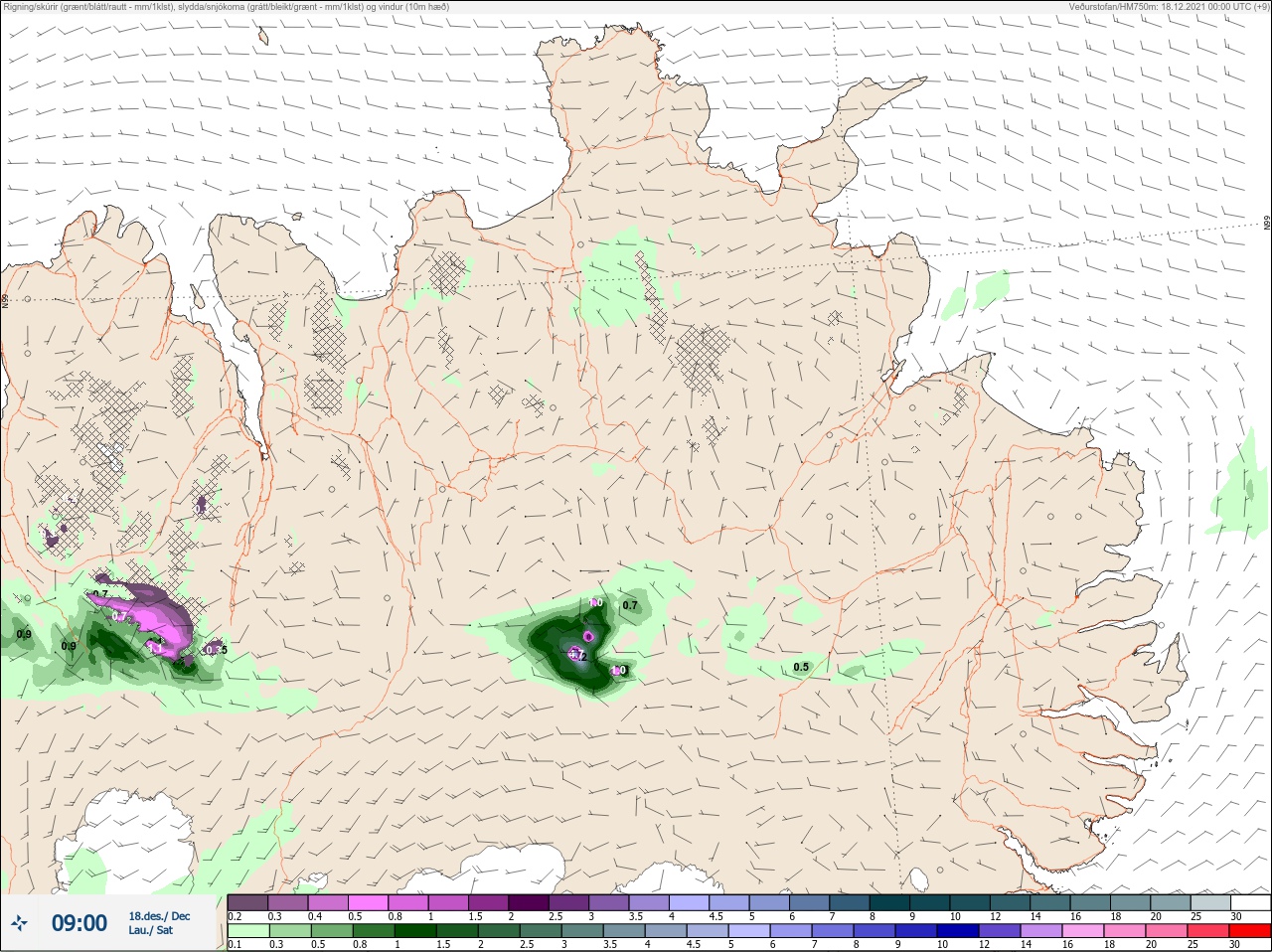
Task: Select the darkest green rain swatch labeled 1
Action: [x=415, y=931]
